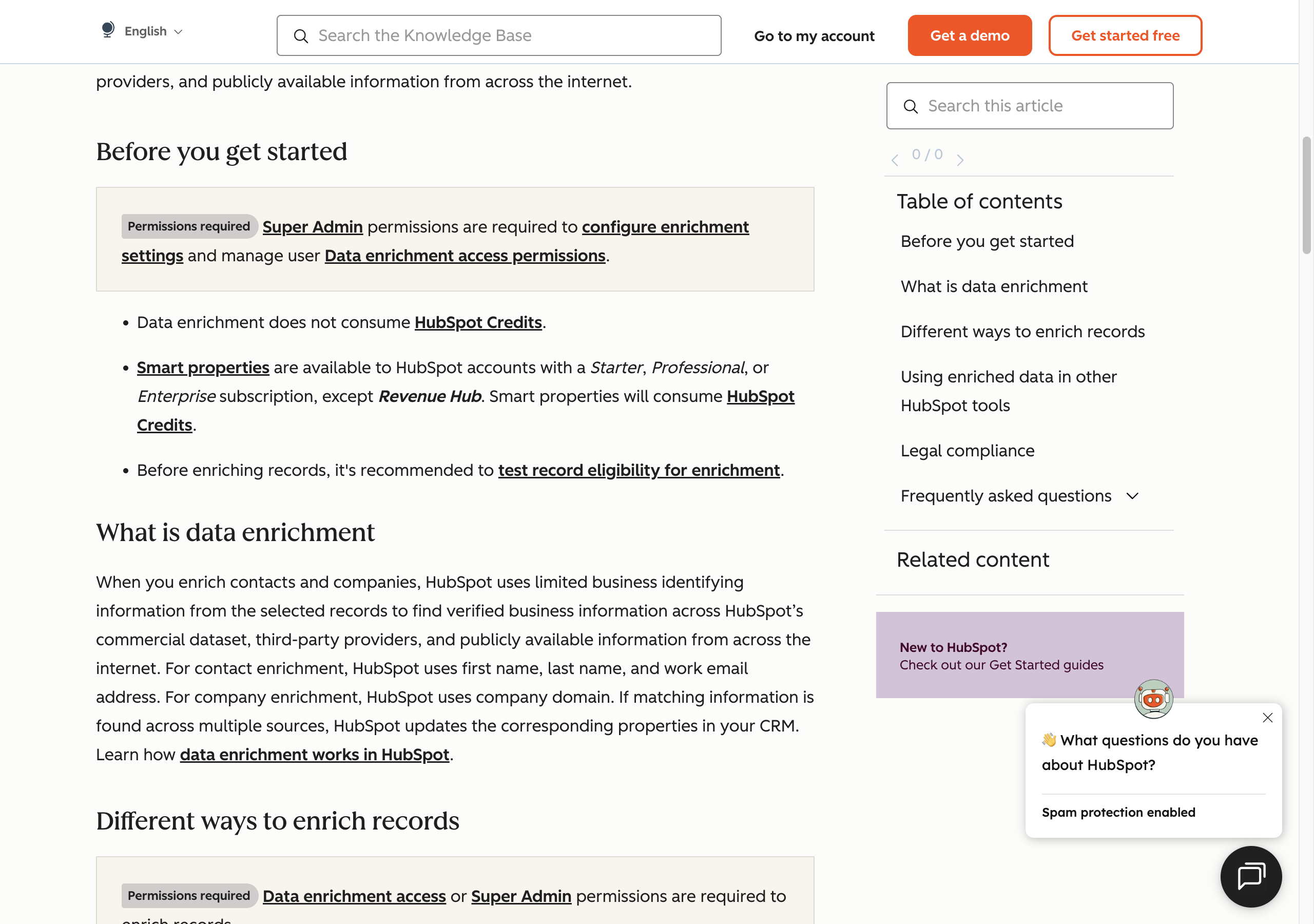Open data enrichment works in HubSpot link
The image size is (1314, 924).
click(314, 755)
